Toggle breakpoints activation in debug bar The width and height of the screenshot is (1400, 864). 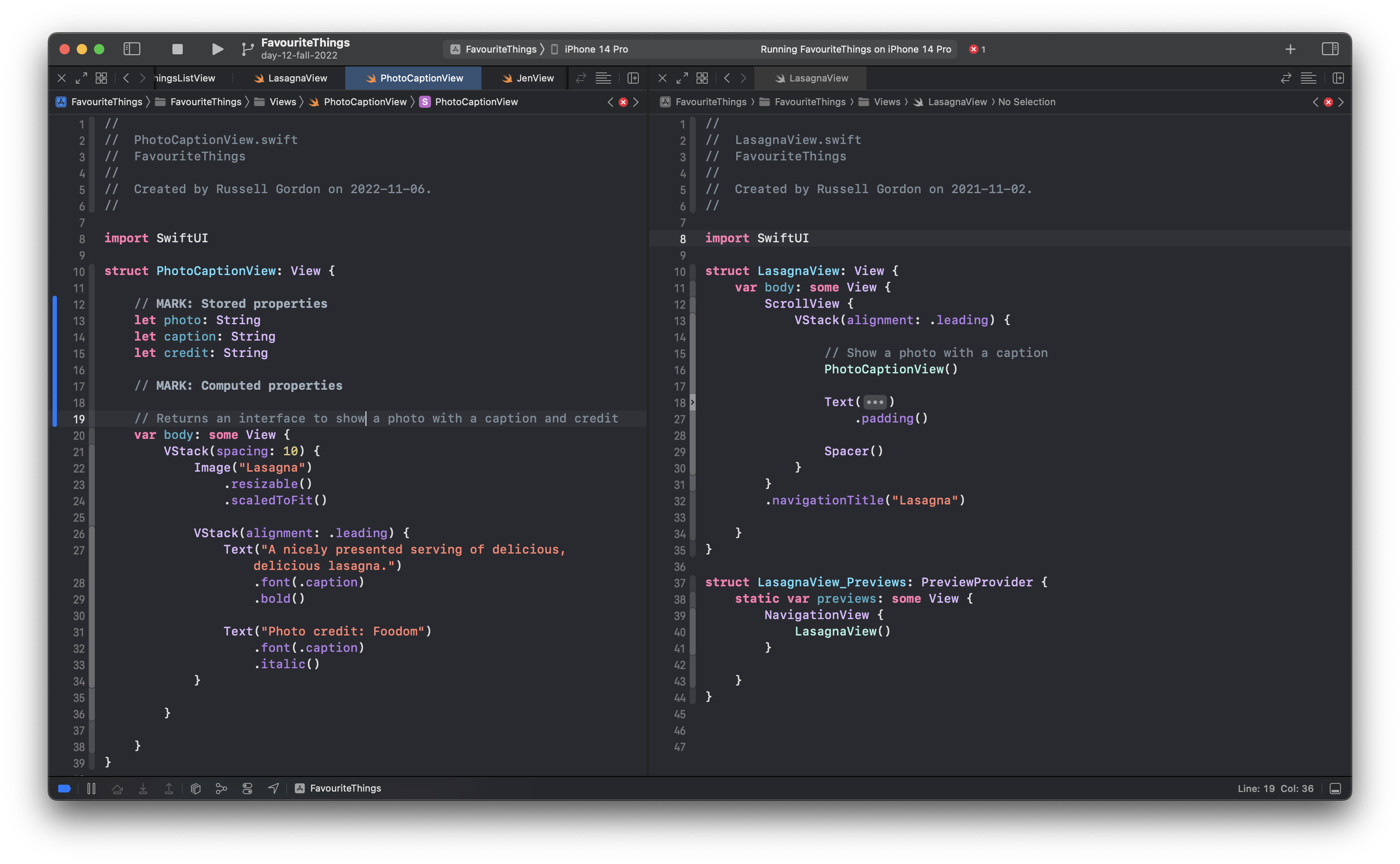point(65,789)
